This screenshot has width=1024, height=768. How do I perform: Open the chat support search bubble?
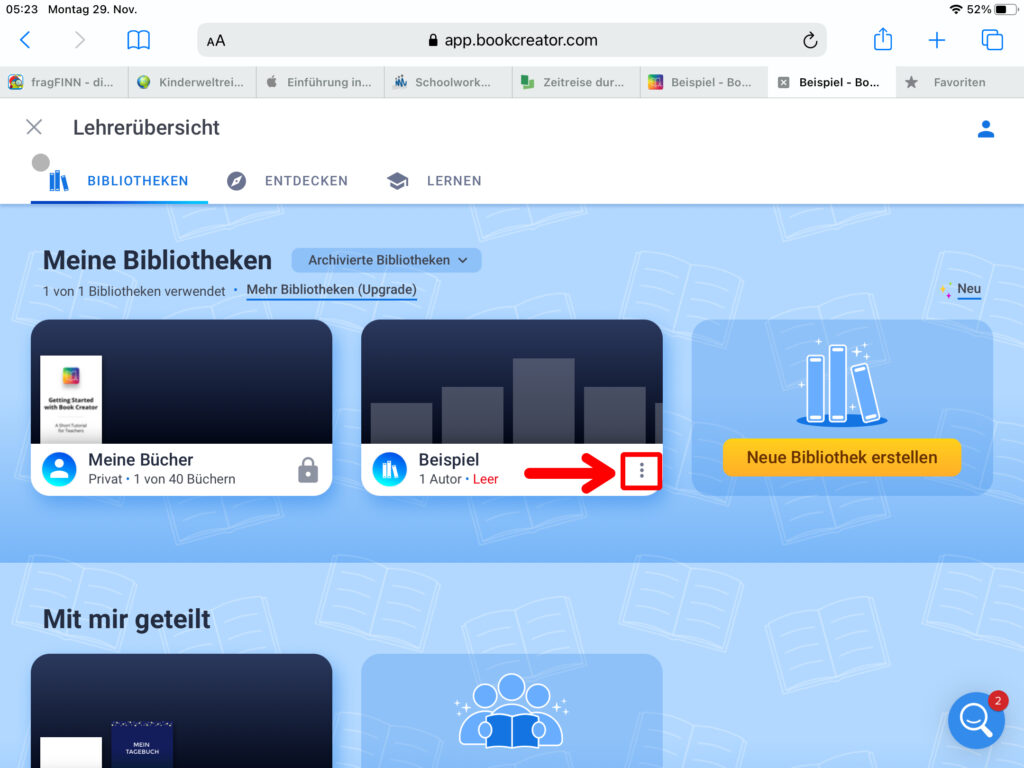click(976, 719)
